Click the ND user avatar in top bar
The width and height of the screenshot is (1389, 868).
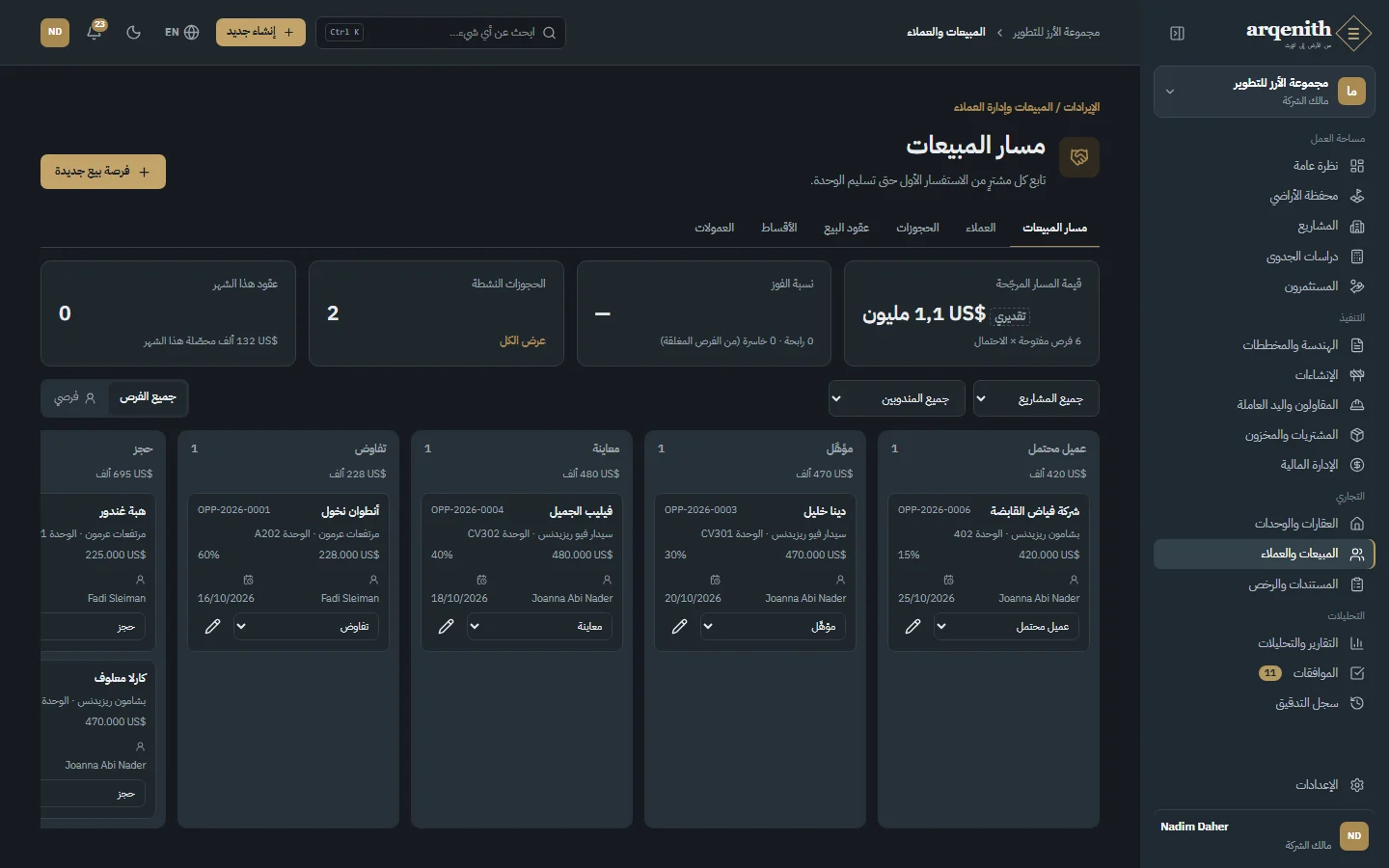[x=55, y=32]
